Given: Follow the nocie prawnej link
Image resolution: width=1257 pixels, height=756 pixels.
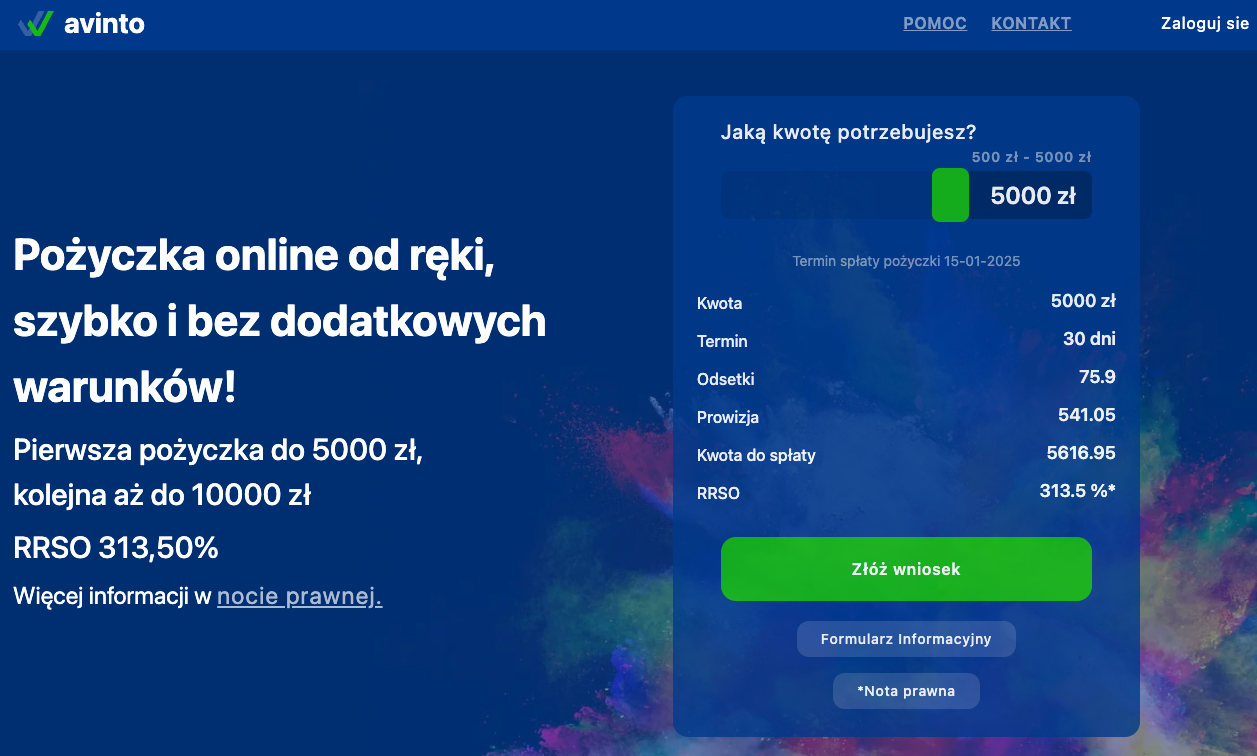Looking at the screenshot, I should click(x=299, y=597).
